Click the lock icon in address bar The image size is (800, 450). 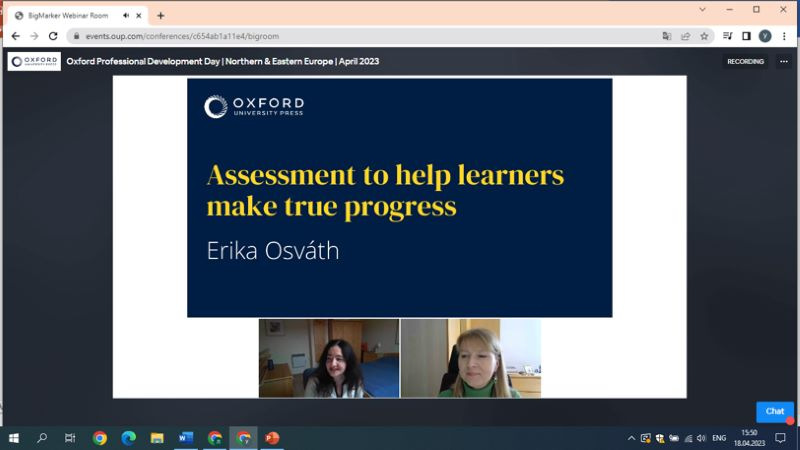point(77,36)
